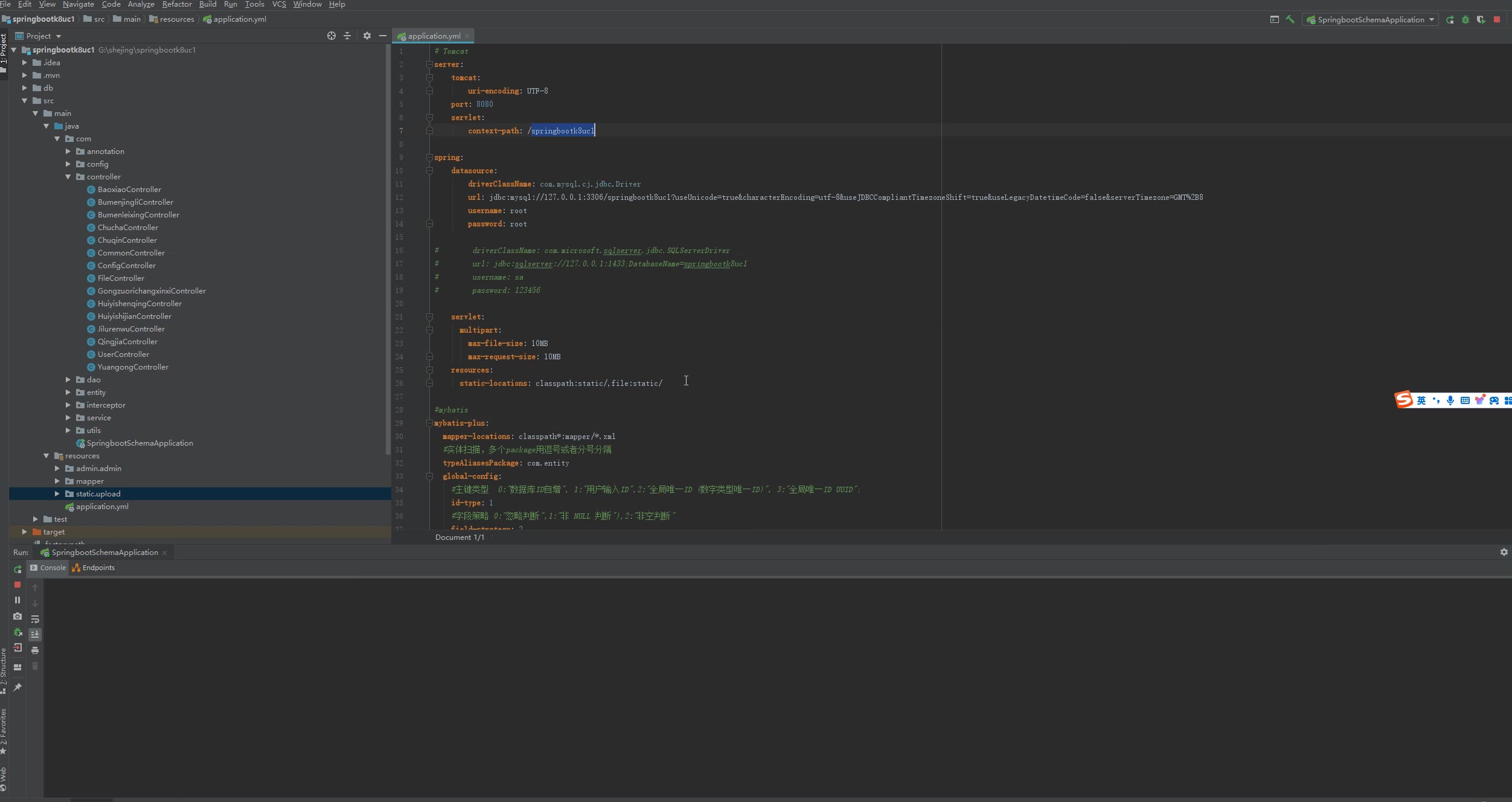Rerun SpringbootSchemaApplication in Run panel
1512x802 pixels.
pos(18,569)
